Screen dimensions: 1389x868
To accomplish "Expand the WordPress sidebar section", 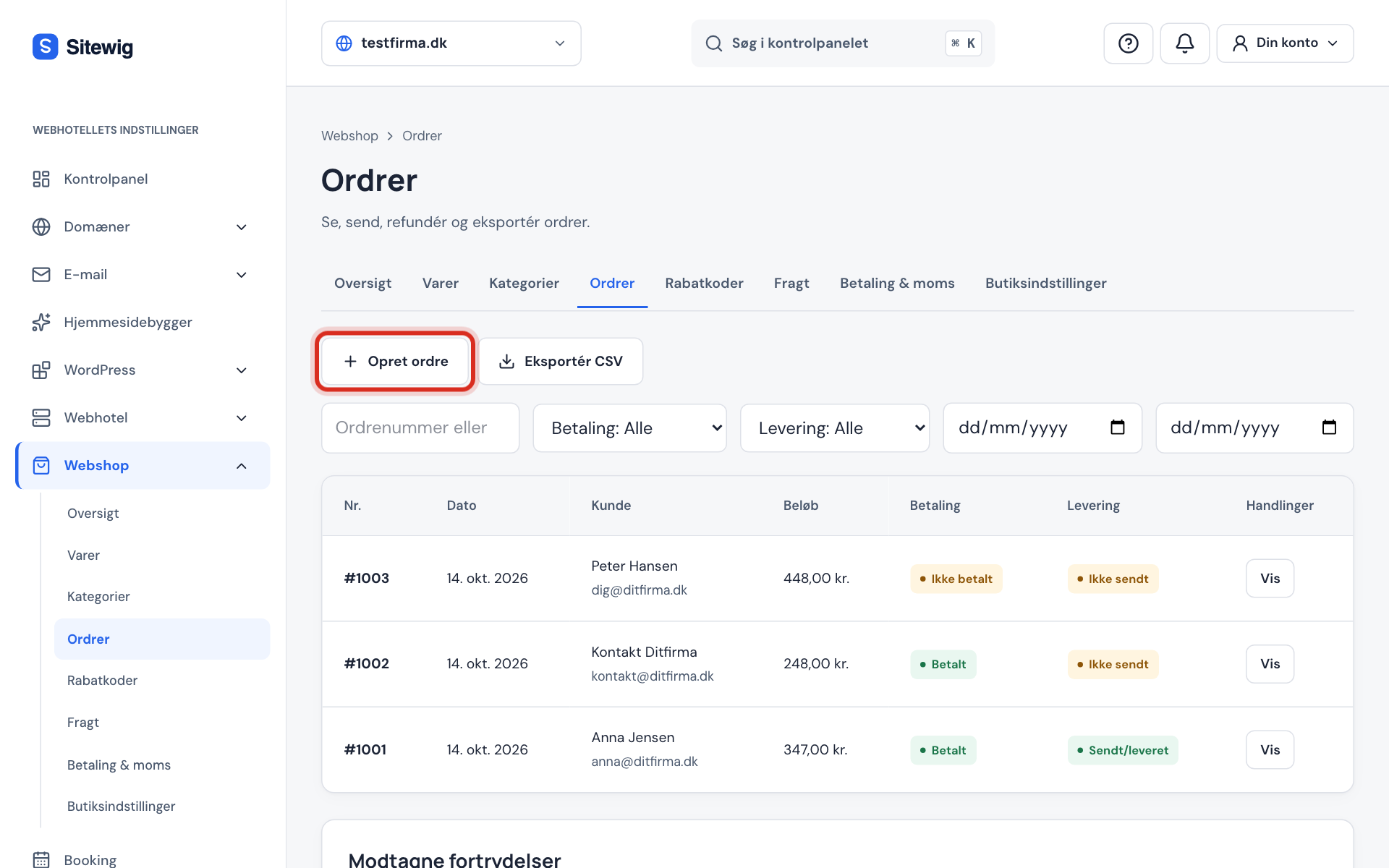I will [x=242, y=370].
